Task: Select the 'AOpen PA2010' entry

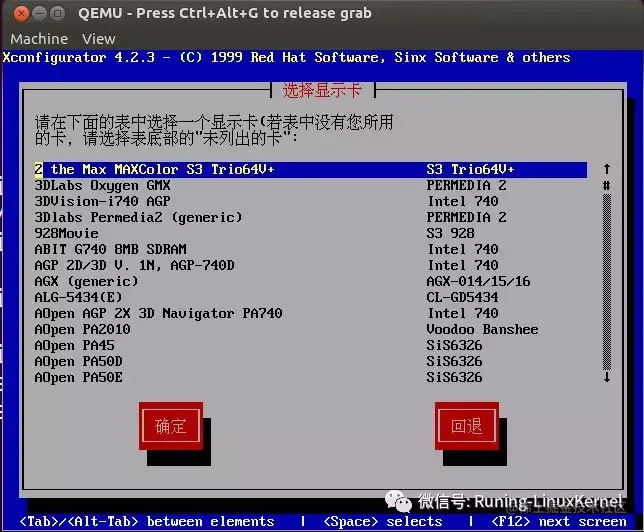Action: click(x=83, y=329)
